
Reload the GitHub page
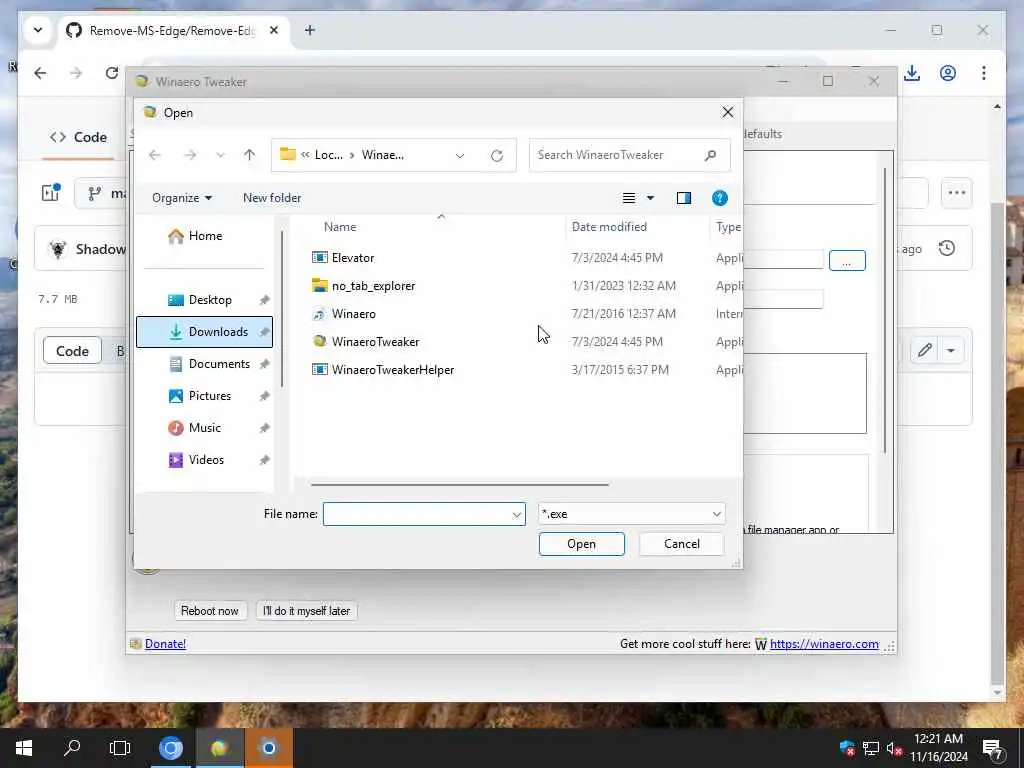[x=112, y=73]
